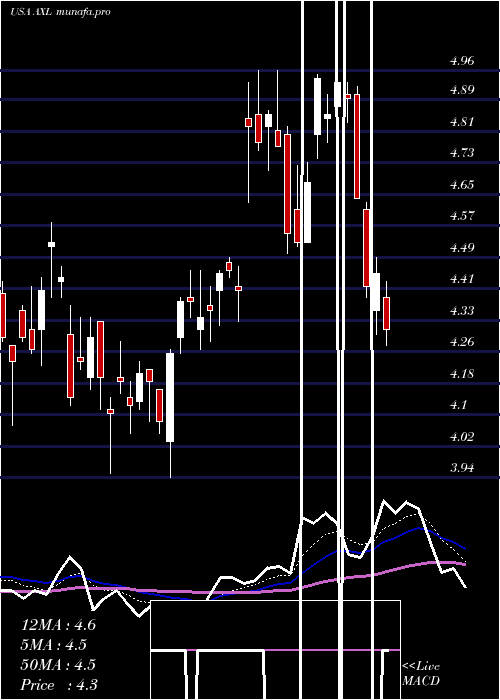Click the 4.49 price axis label

pos(462,248)
